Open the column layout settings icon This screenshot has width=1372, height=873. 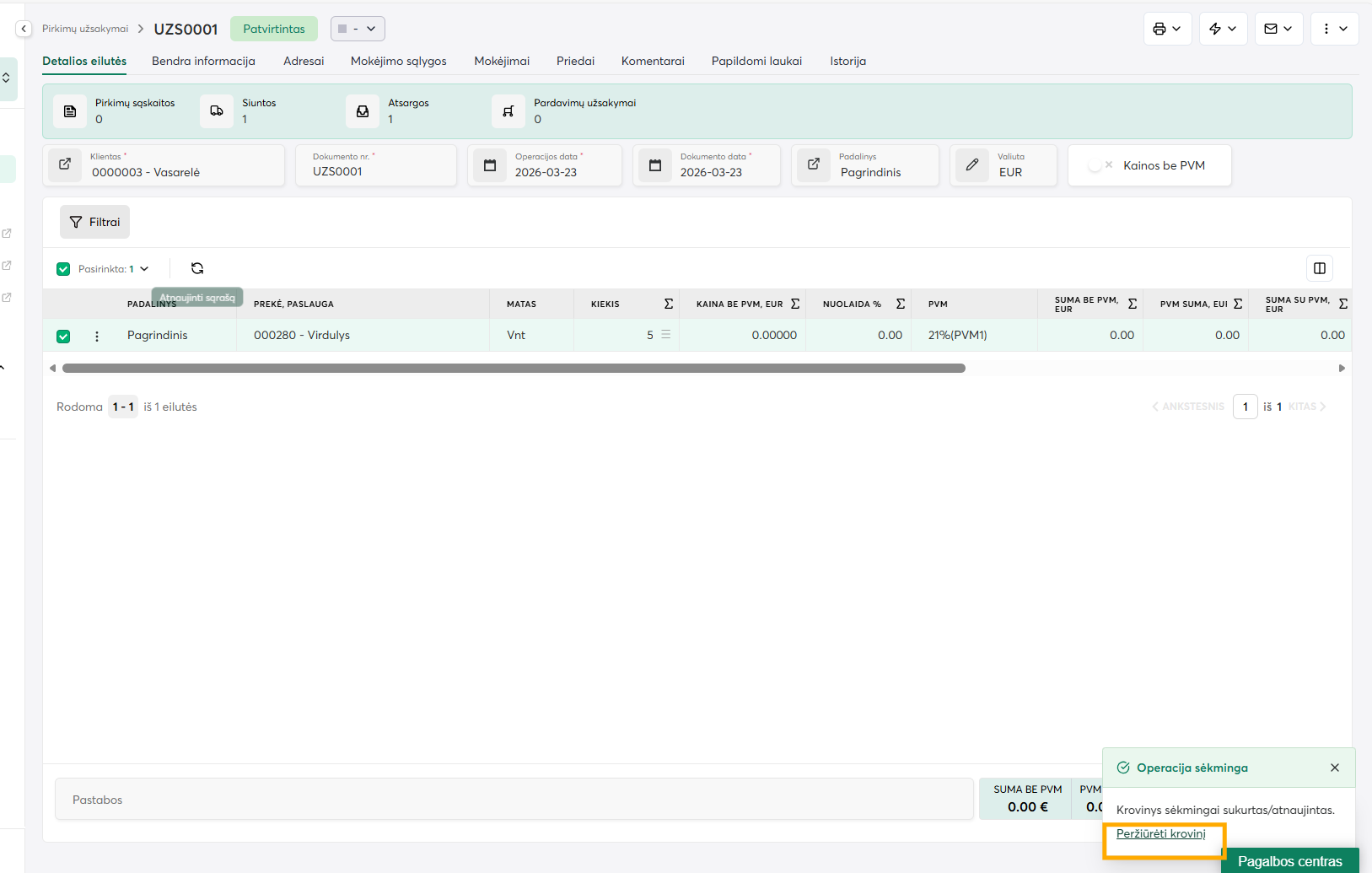click(x=1320, y=268)
